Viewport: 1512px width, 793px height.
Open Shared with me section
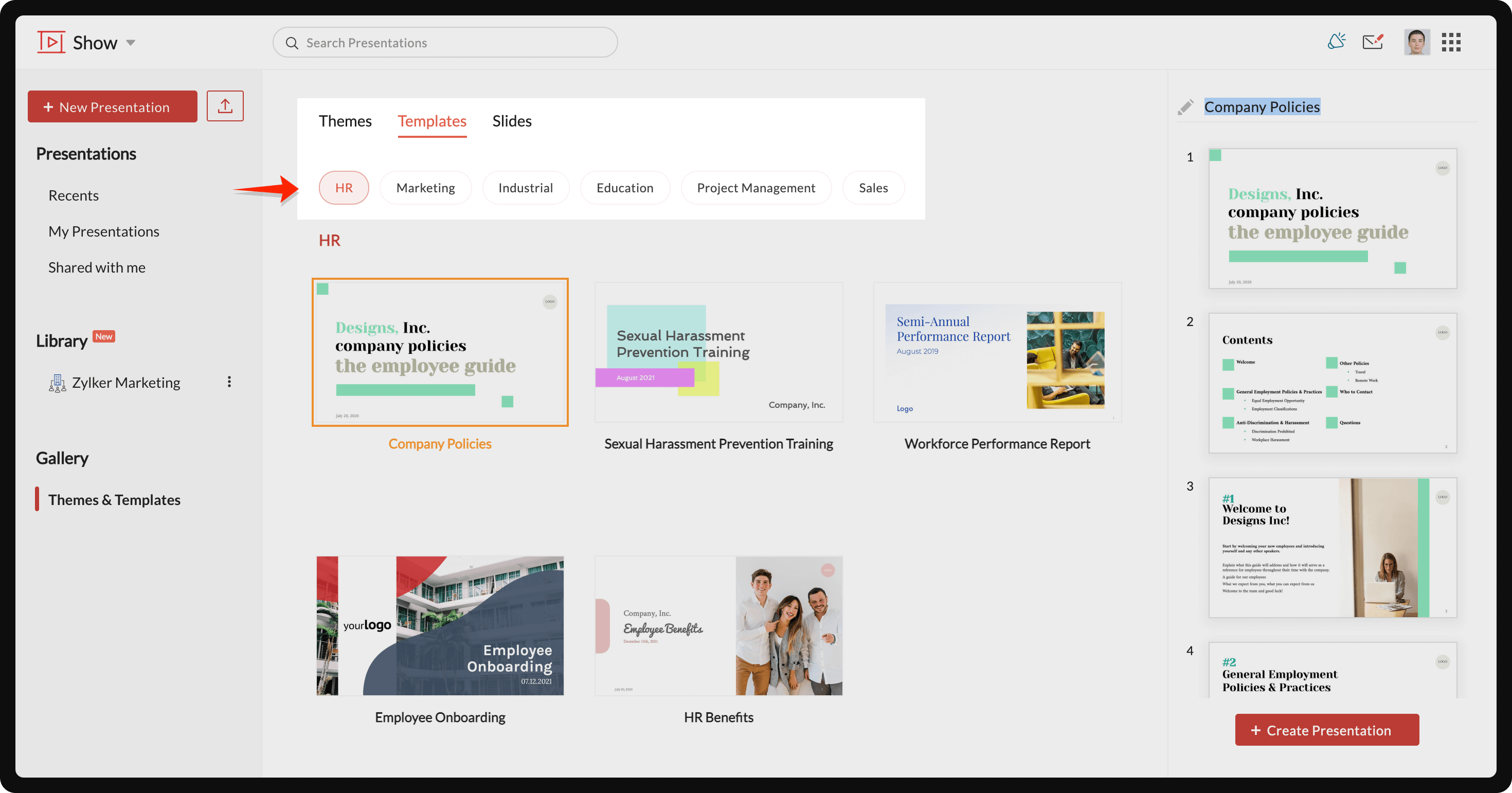(97, 267)
